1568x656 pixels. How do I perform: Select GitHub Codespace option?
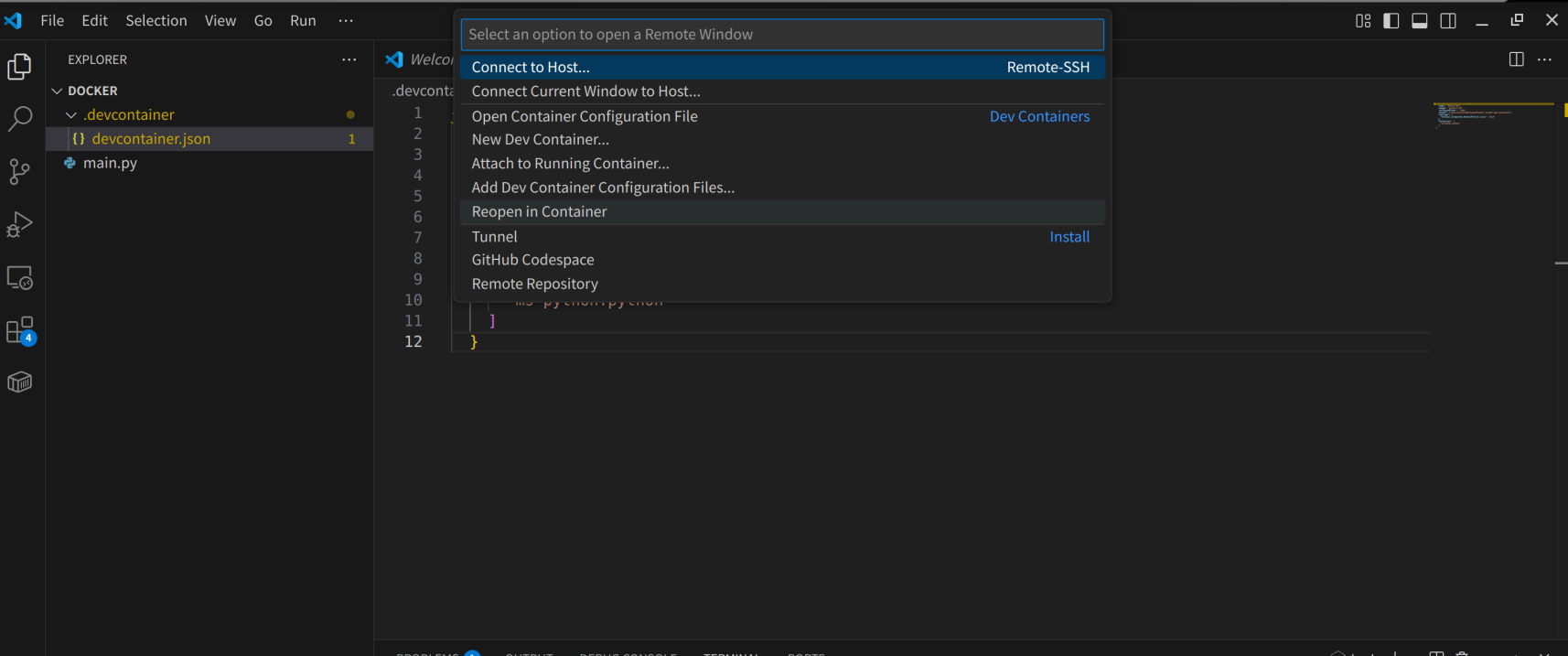coord(782,260)
